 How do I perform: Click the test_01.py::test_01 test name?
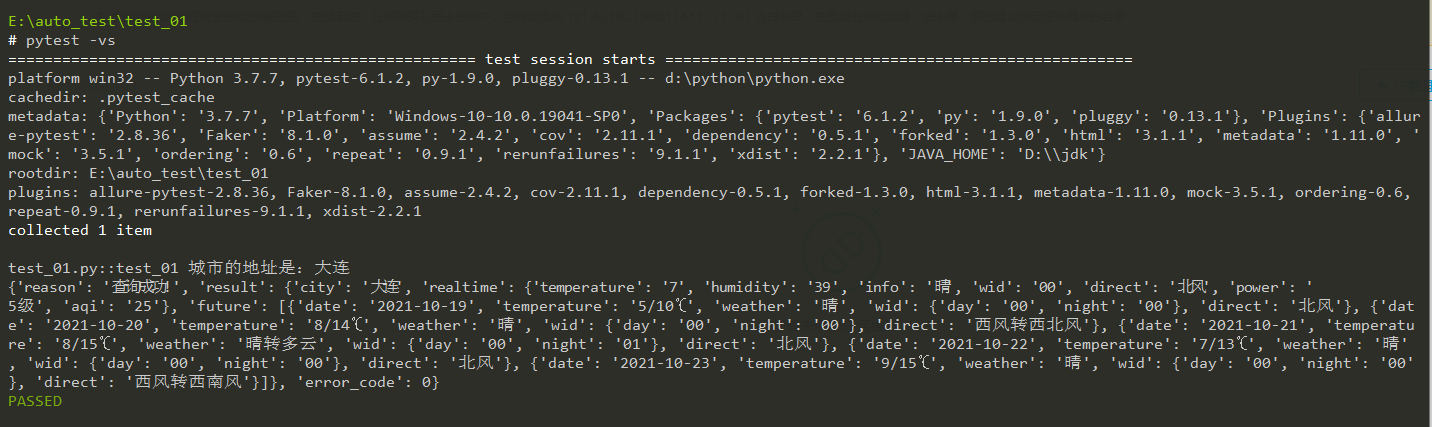[93, 268]
